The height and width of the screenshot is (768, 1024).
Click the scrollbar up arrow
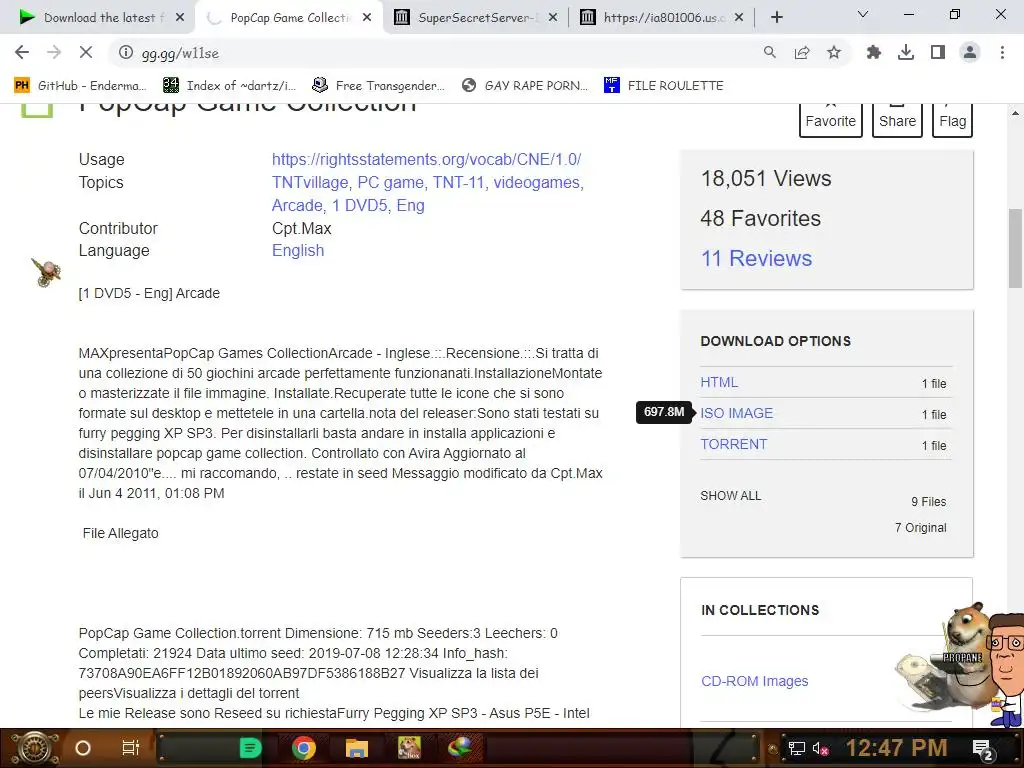click(1015, 112)
